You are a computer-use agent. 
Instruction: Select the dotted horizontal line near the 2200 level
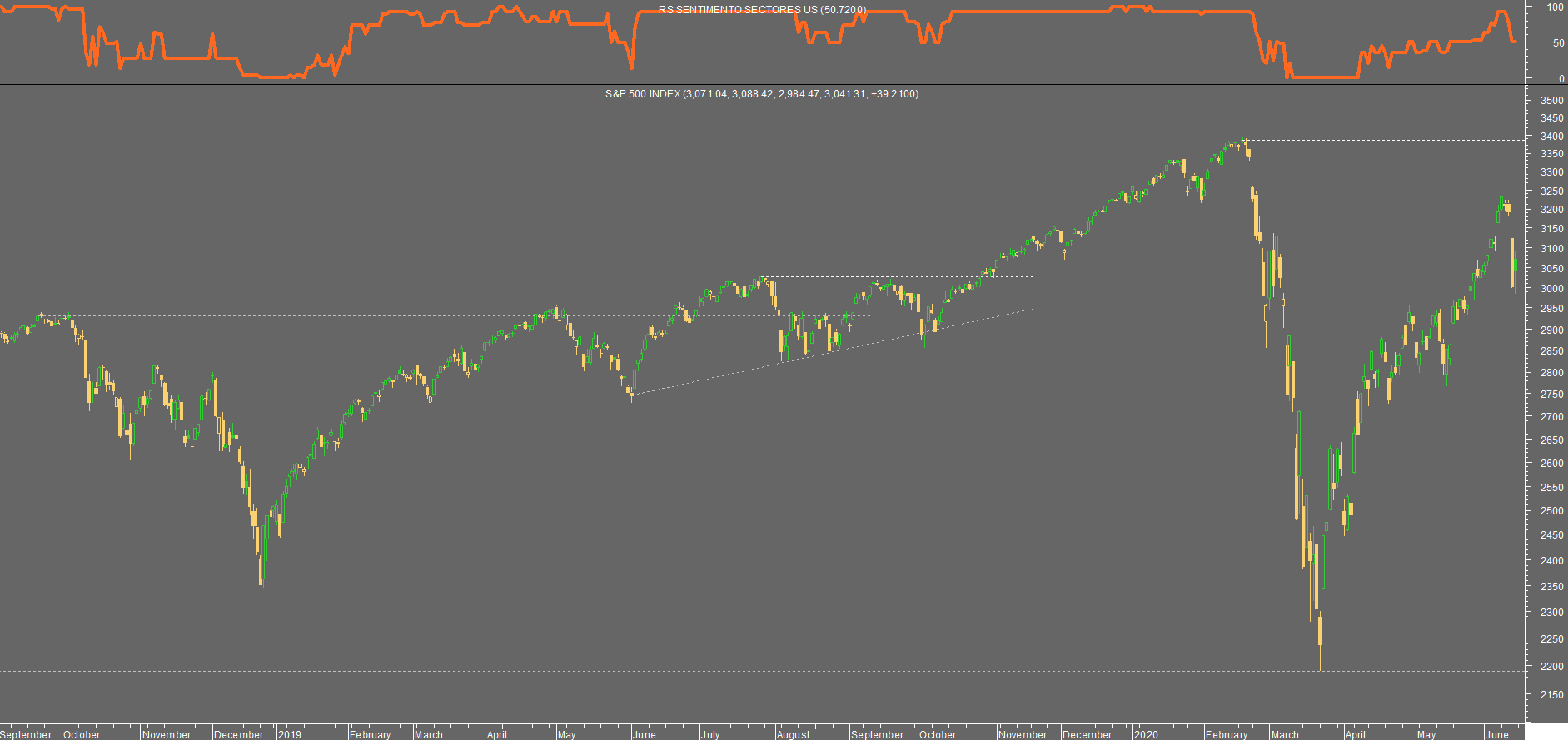click(x=762, y=671)
